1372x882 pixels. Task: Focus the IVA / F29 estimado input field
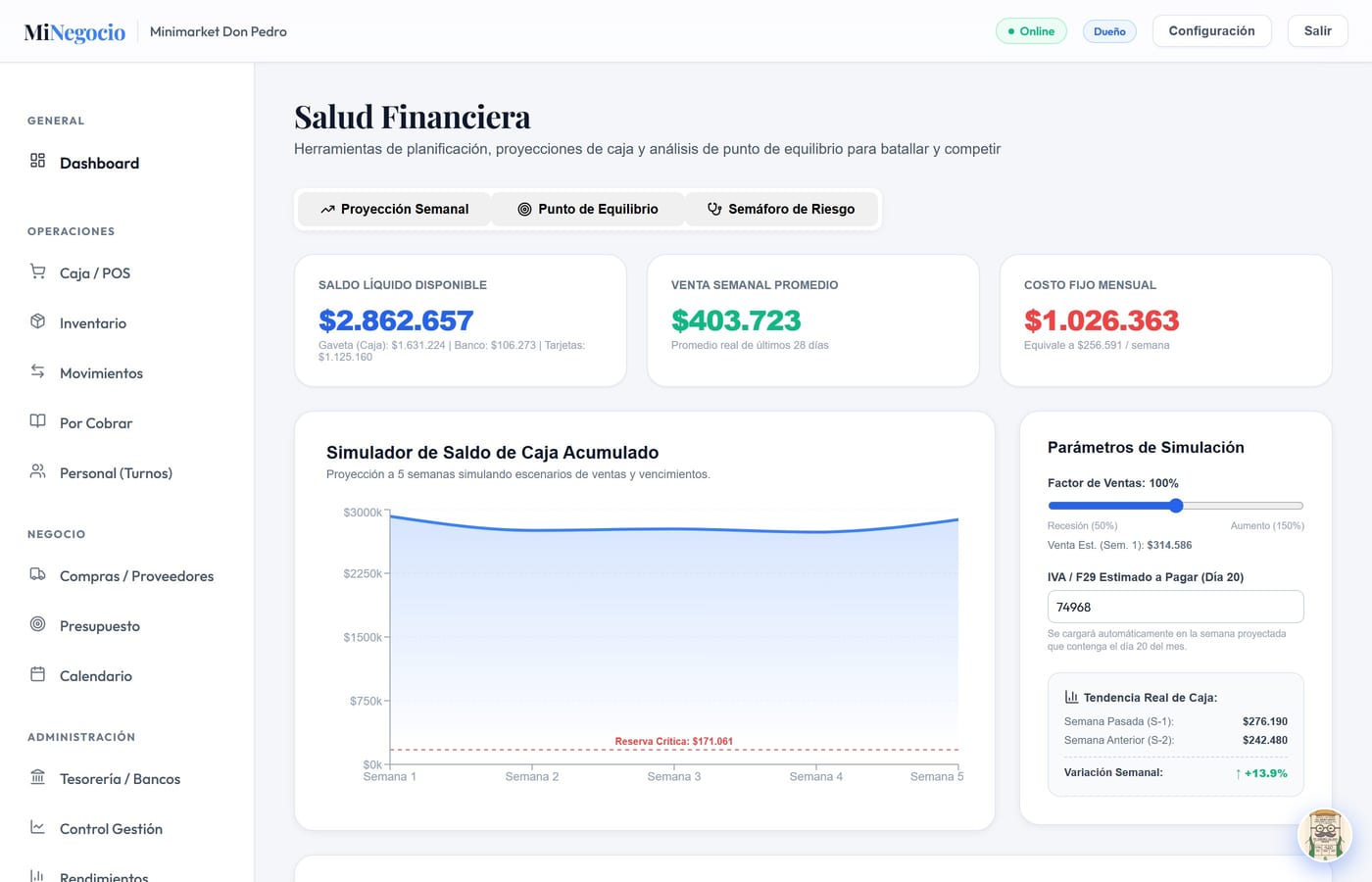point(1176,607)
